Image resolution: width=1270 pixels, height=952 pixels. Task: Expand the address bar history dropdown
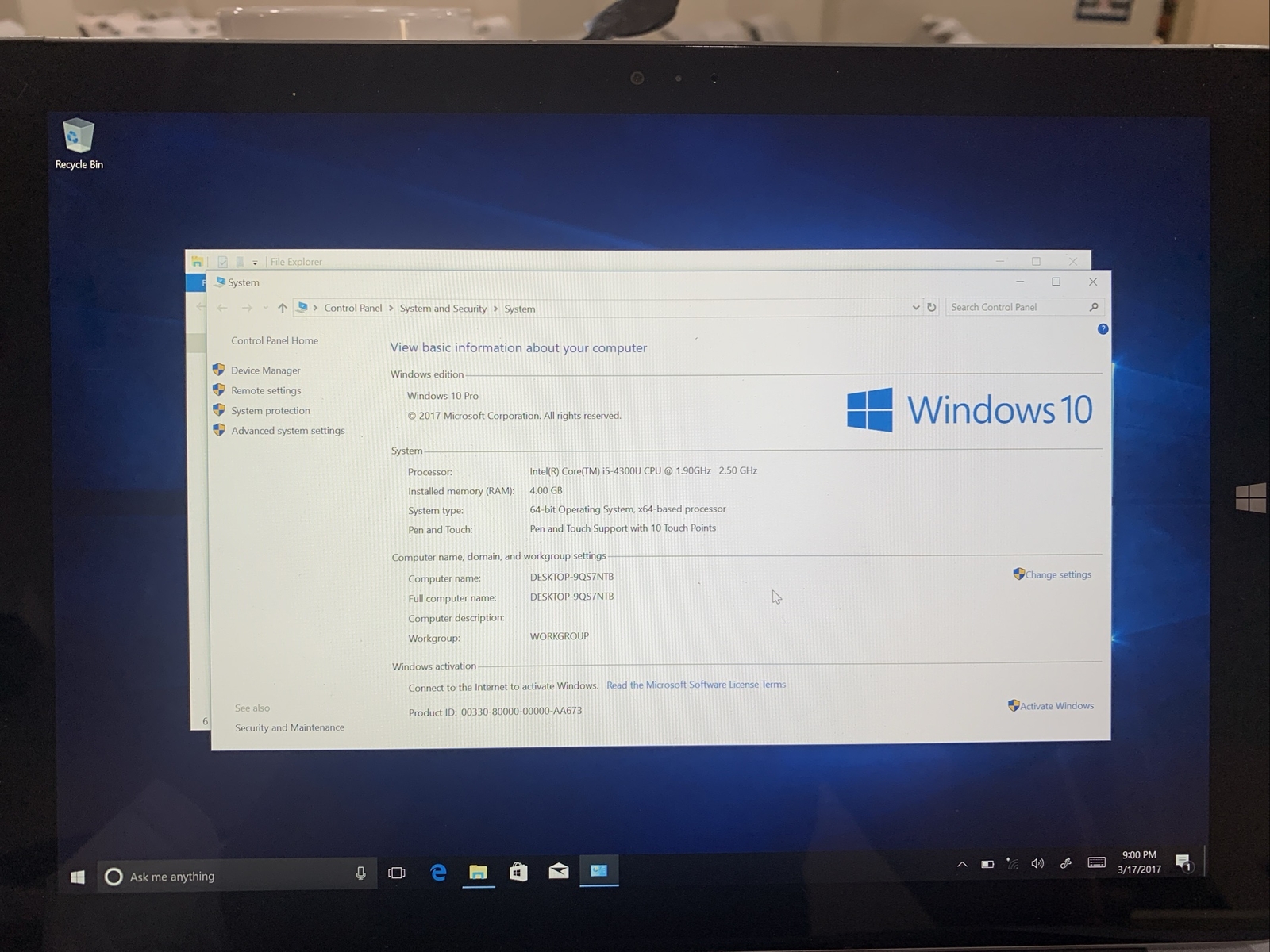pyautogui.click(x=916, y=307)
